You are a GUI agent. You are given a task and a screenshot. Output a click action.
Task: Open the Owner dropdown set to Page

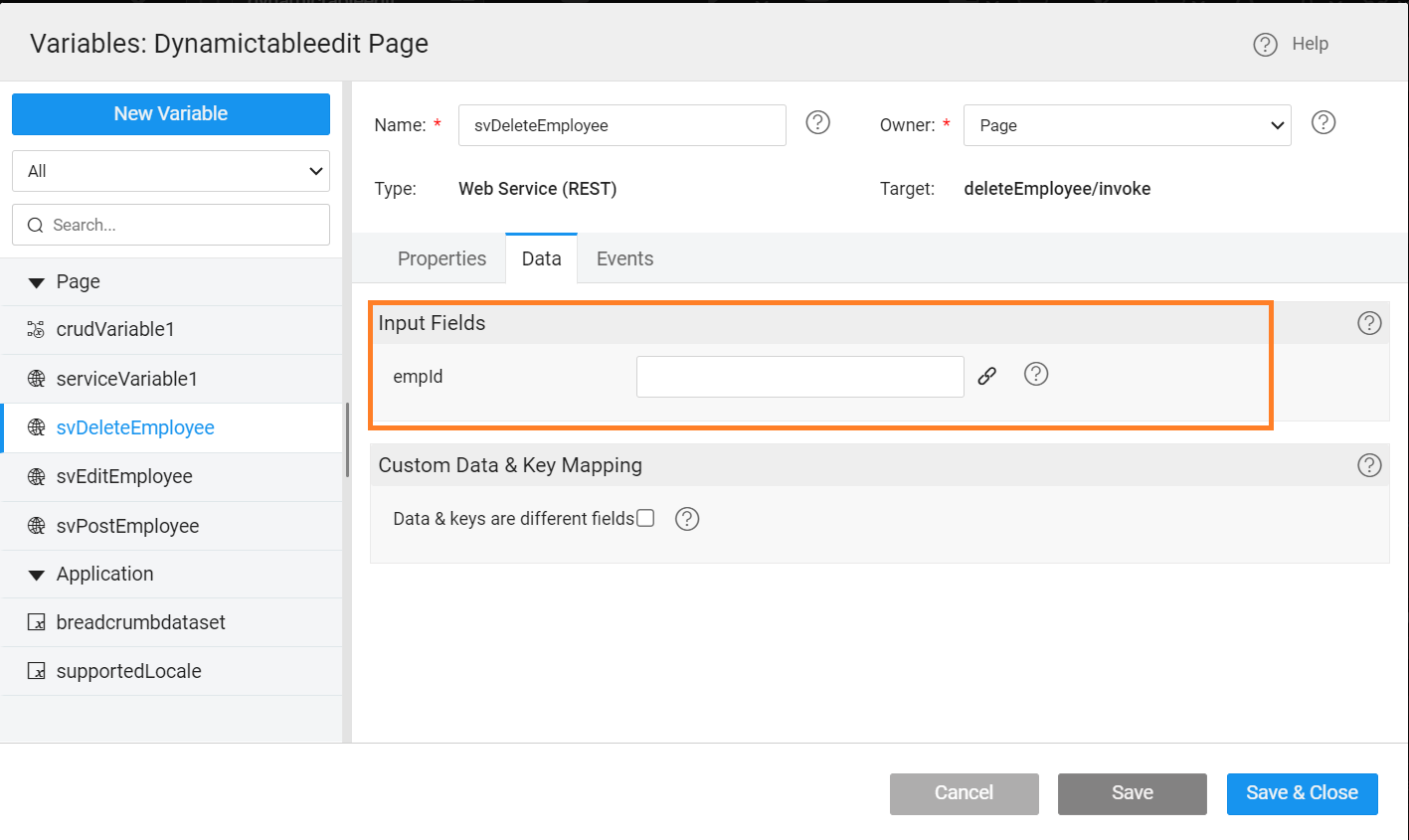coord(1127,125)
